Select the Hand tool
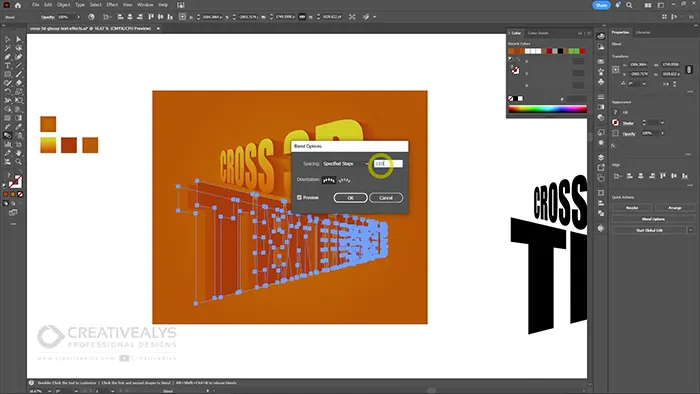This screenshot has width=700, height=394. click(x=19, y=153)
